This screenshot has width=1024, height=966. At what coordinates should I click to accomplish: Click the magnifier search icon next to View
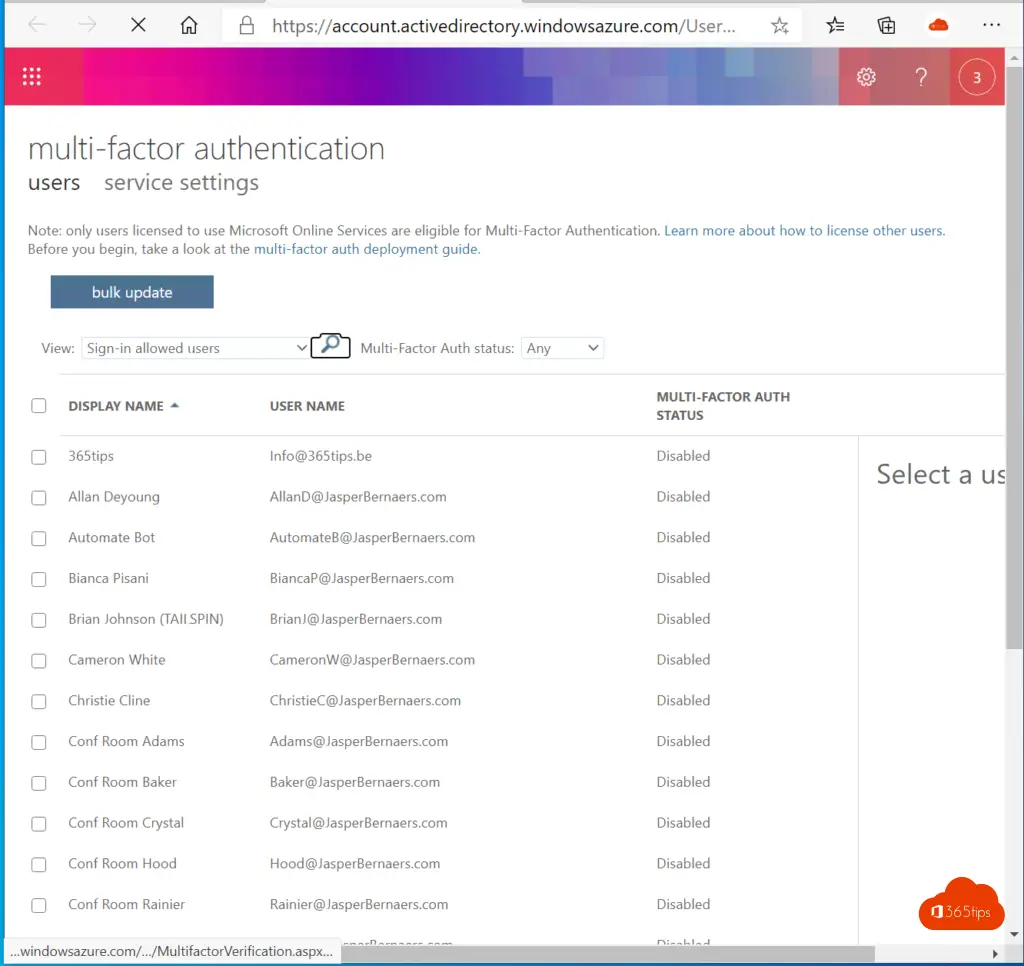(331, 347)
